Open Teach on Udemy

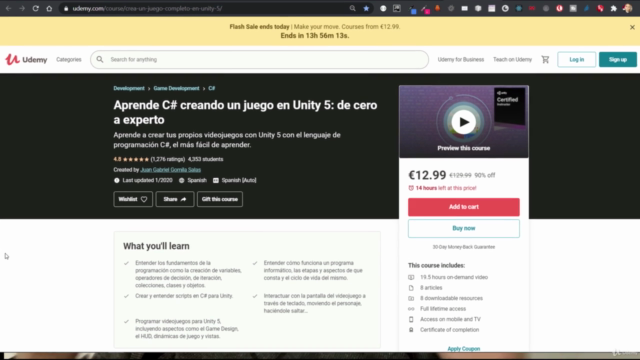click(x=512, y=60)
